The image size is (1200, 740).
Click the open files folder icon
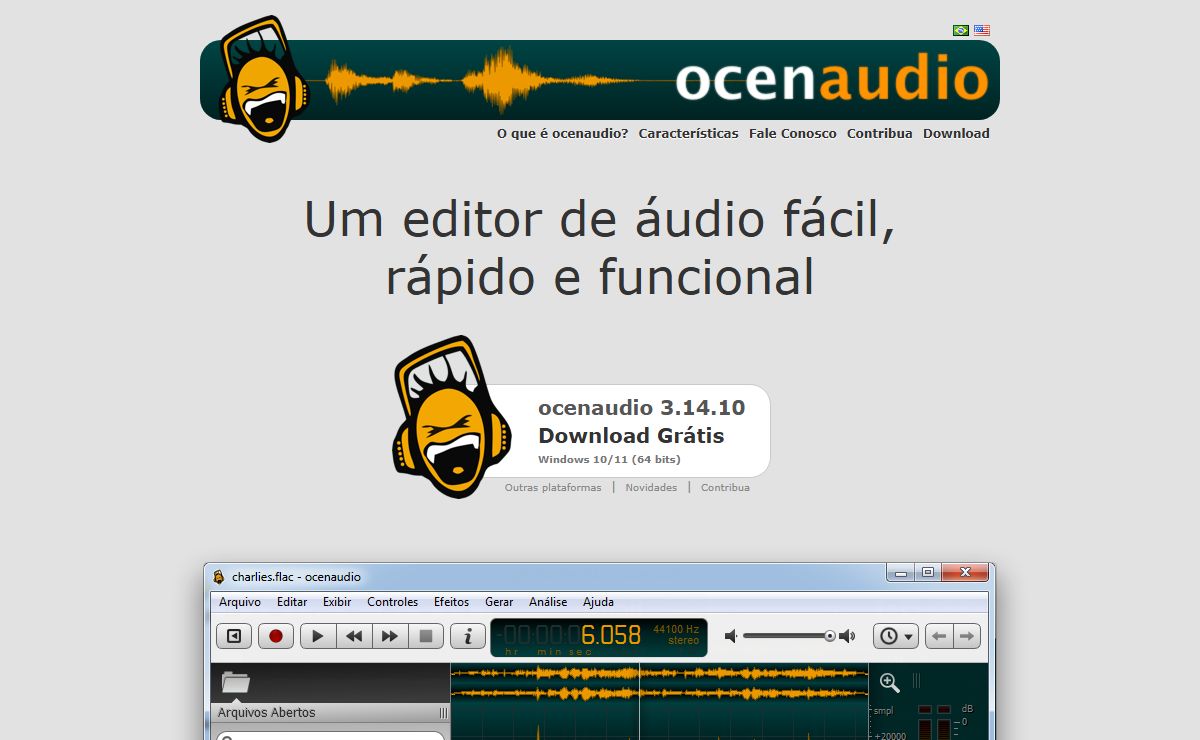click(x=236, y=683)
